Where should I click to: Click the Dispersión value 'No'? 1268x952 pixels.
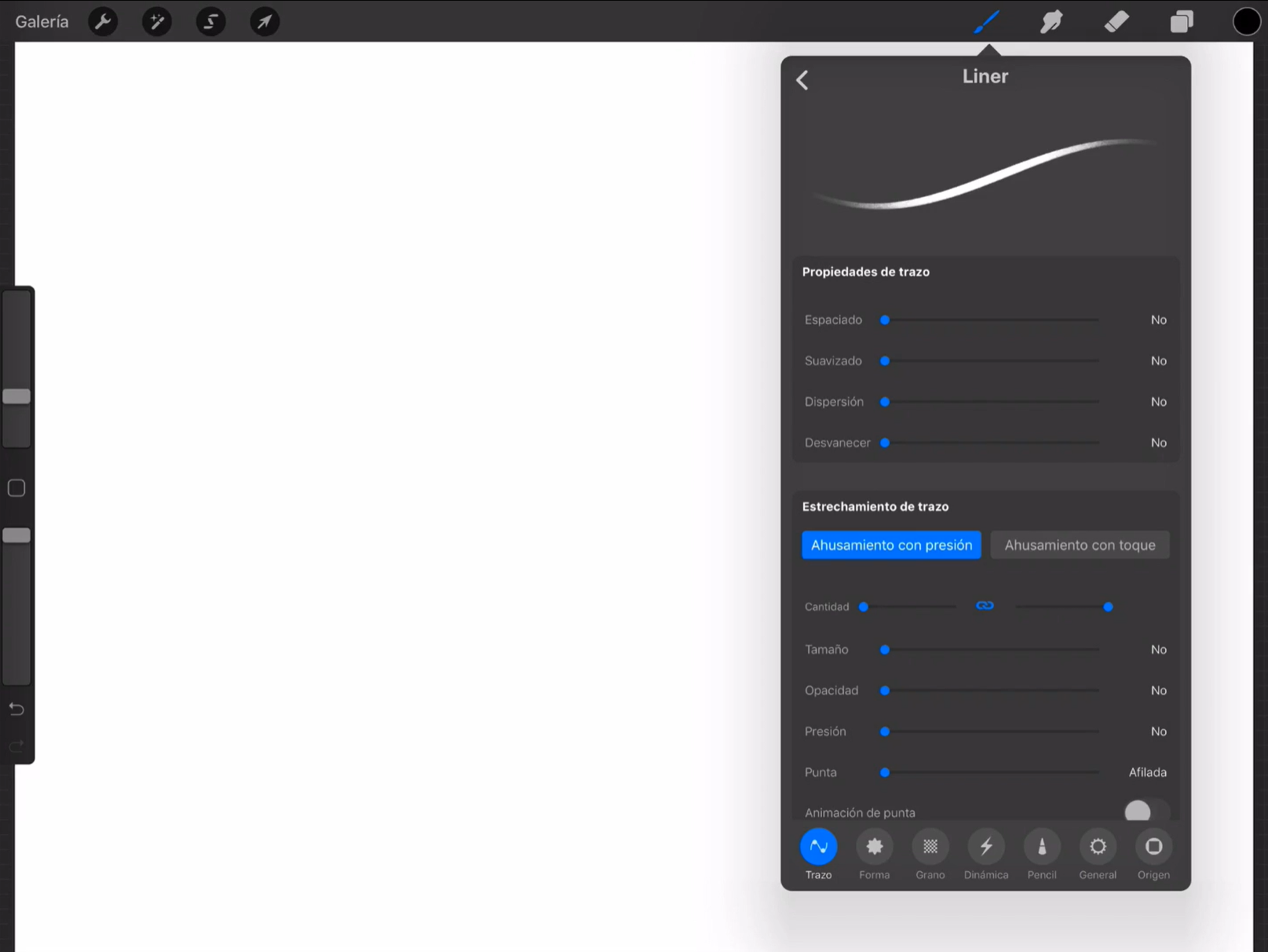pos(1159,402)
